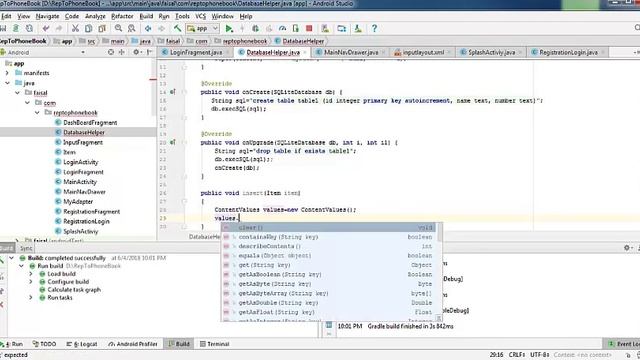640x360 pixels.
Task: Open the TODO tool window
Action: (x=44, y=344)
